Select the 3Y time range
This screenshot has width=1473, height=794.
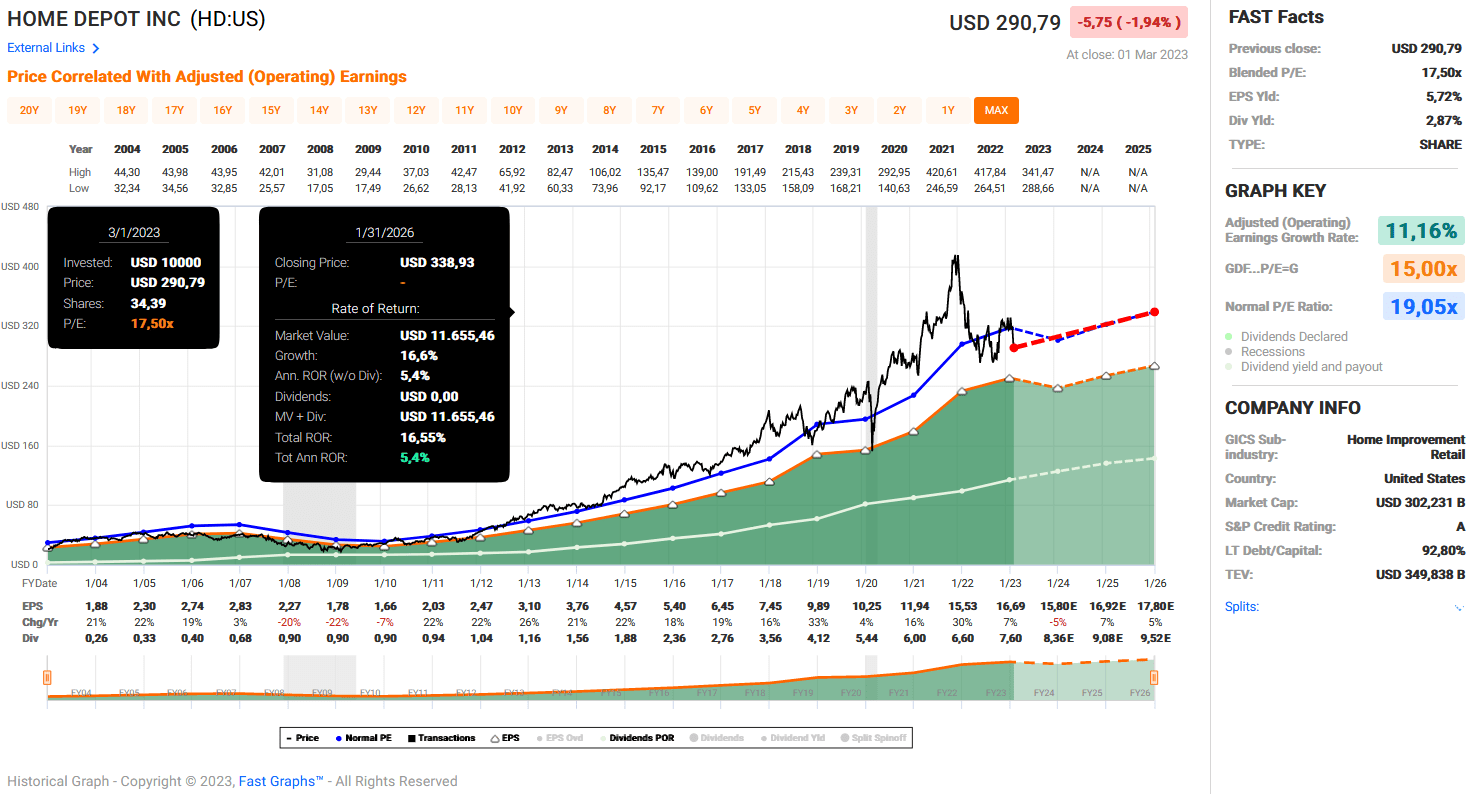click(851, 110)
